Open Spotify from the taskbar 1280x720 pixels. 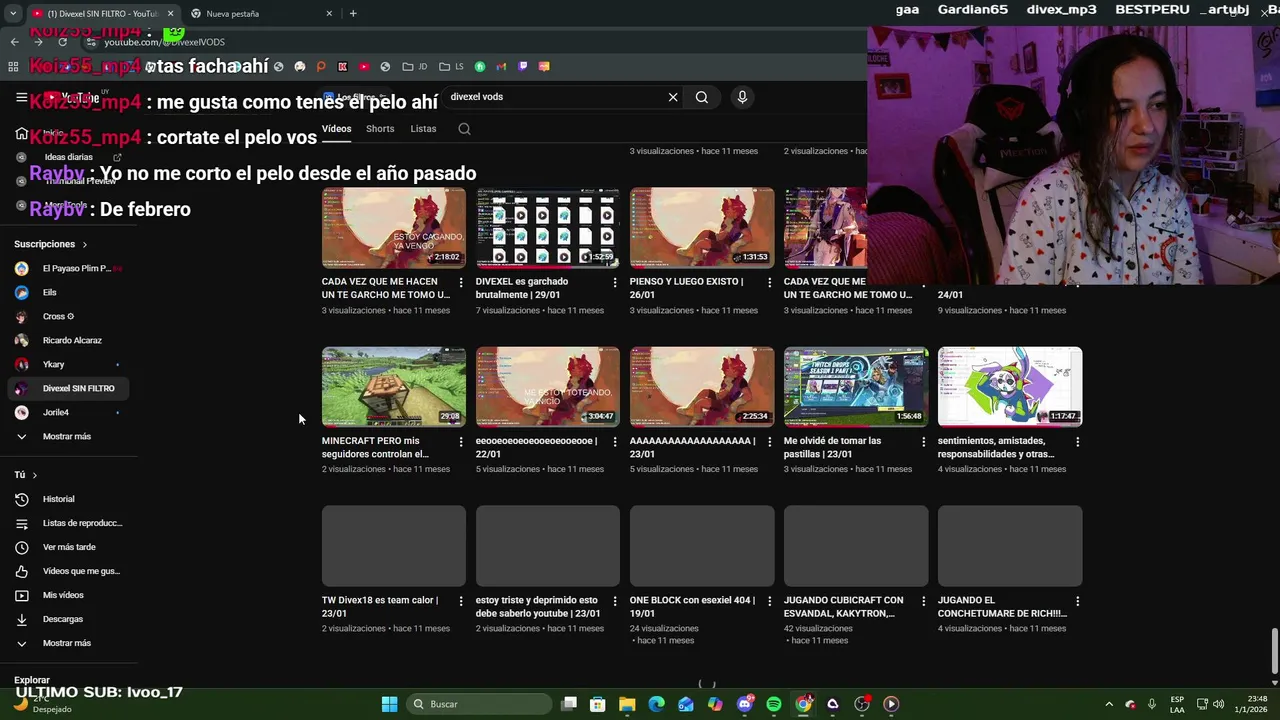tap(774, 704)
